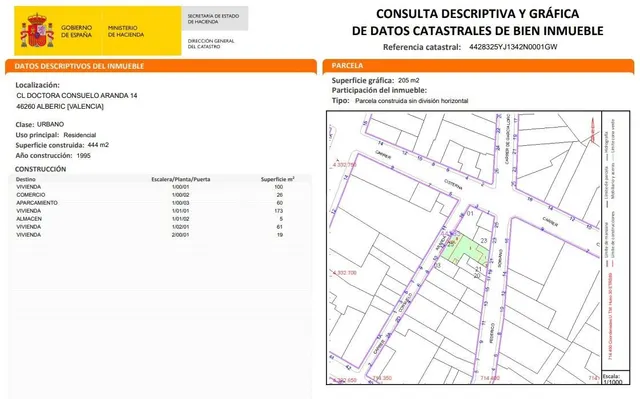This screenshot has height=399, width=640.
Task: Select address CL DOCTORA CONSUELO ARANDA 14
Action: pyautogui.click(x=77, y=95)
